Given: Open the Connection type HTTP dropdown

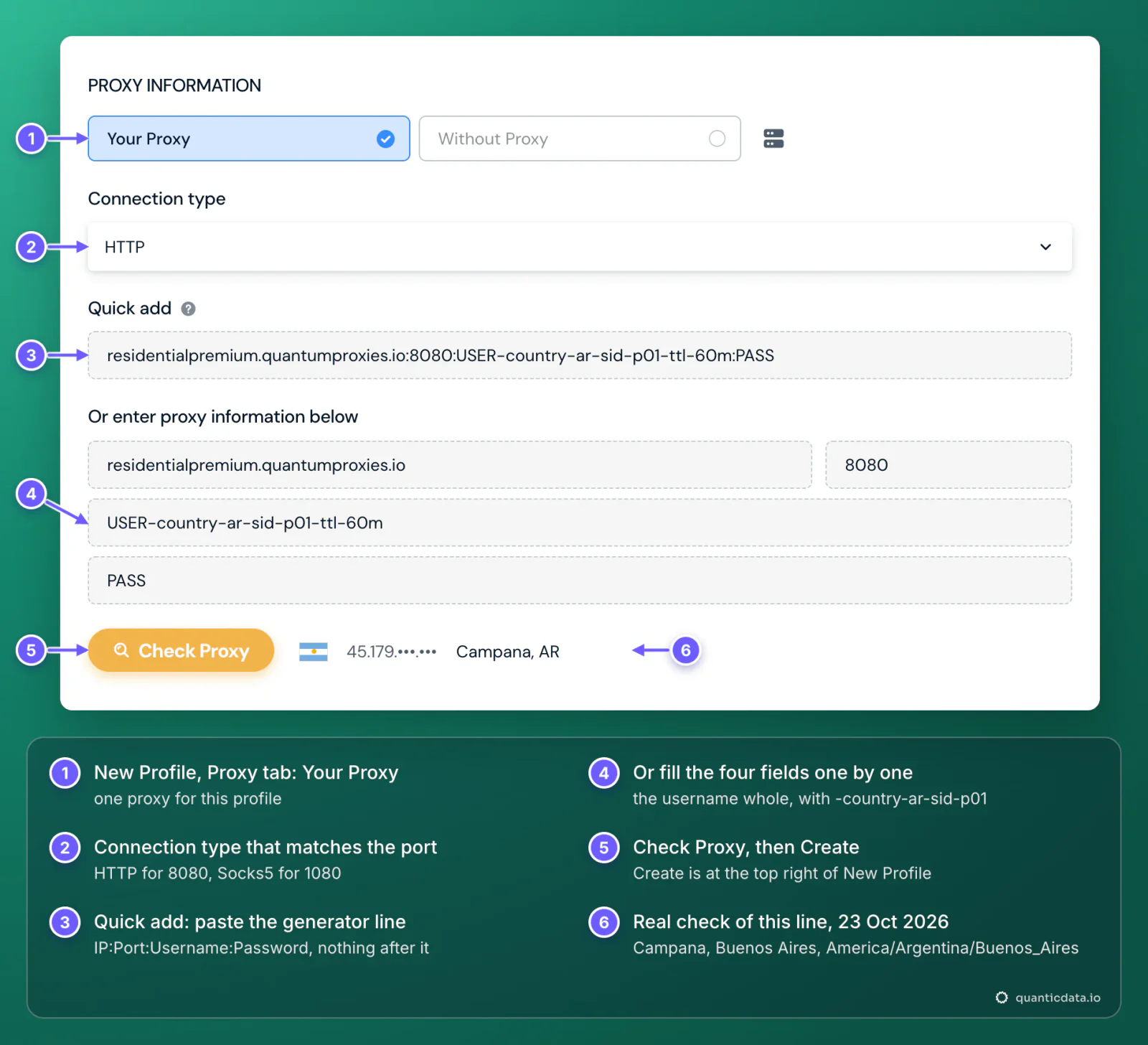Looking at the screenshot, I should coord(580,247).
